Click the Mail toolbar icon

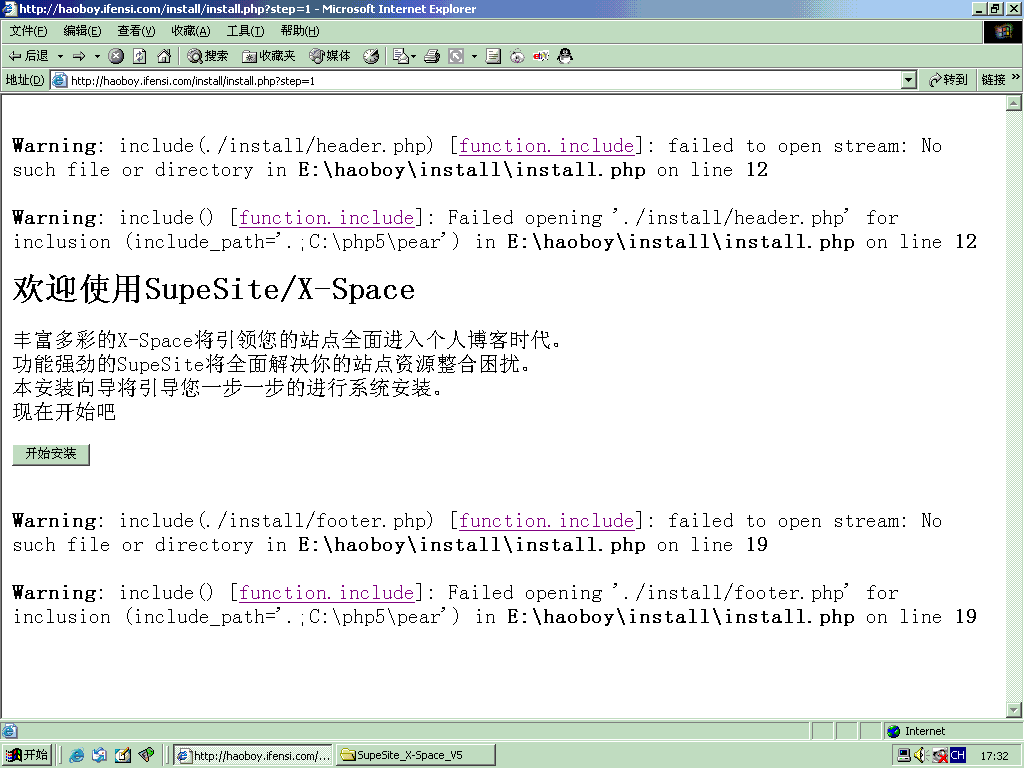pos(400,56)
